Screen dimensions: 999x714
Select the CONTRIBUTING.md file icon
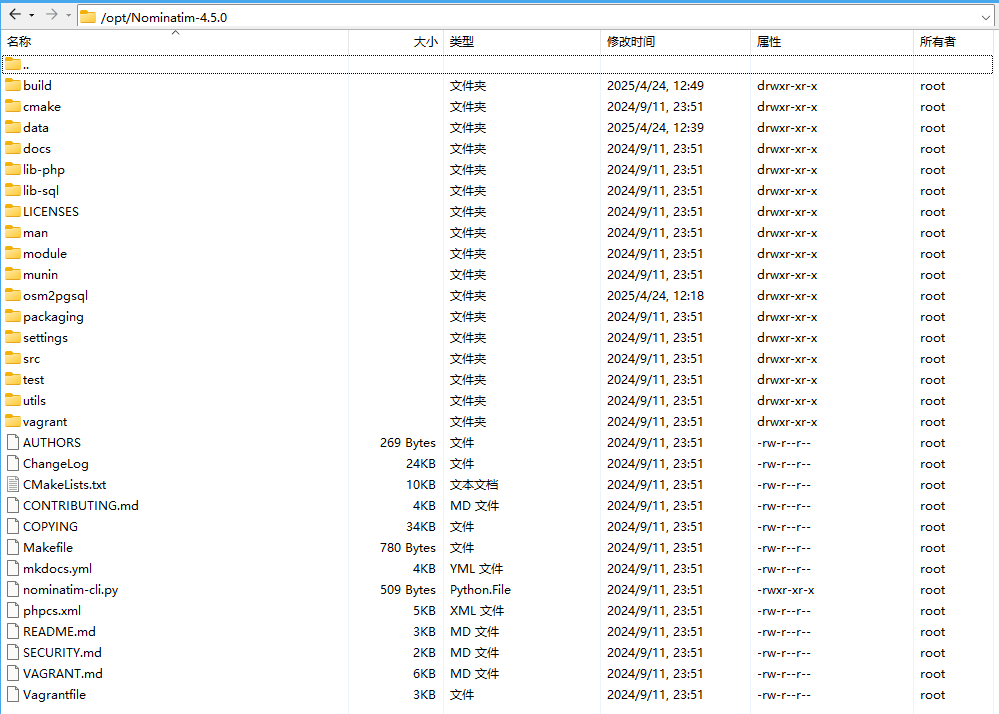13,505
